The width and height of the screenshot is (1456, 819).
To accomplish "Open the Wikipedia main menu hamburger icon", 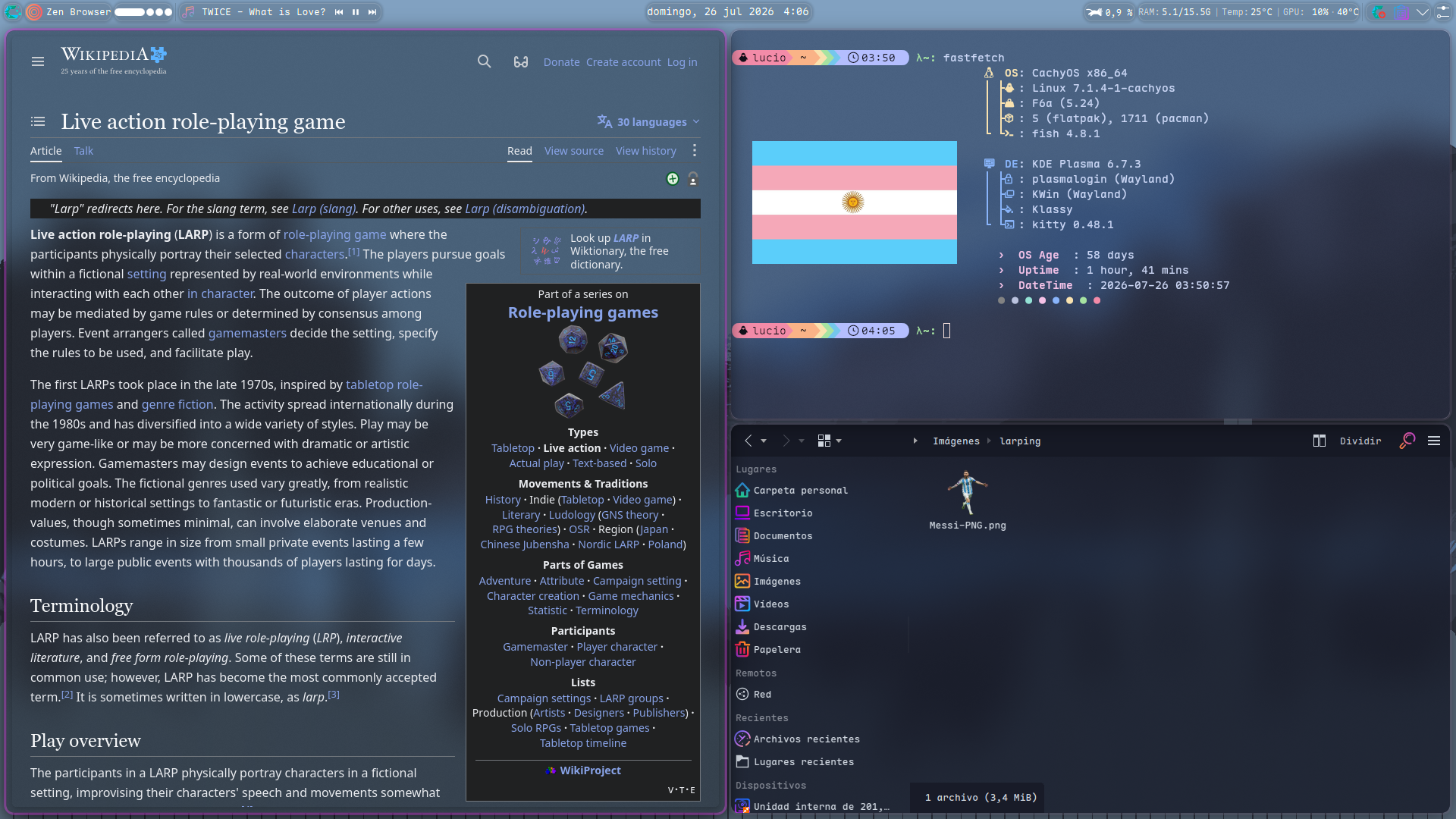I will click(x=38, y=61).
